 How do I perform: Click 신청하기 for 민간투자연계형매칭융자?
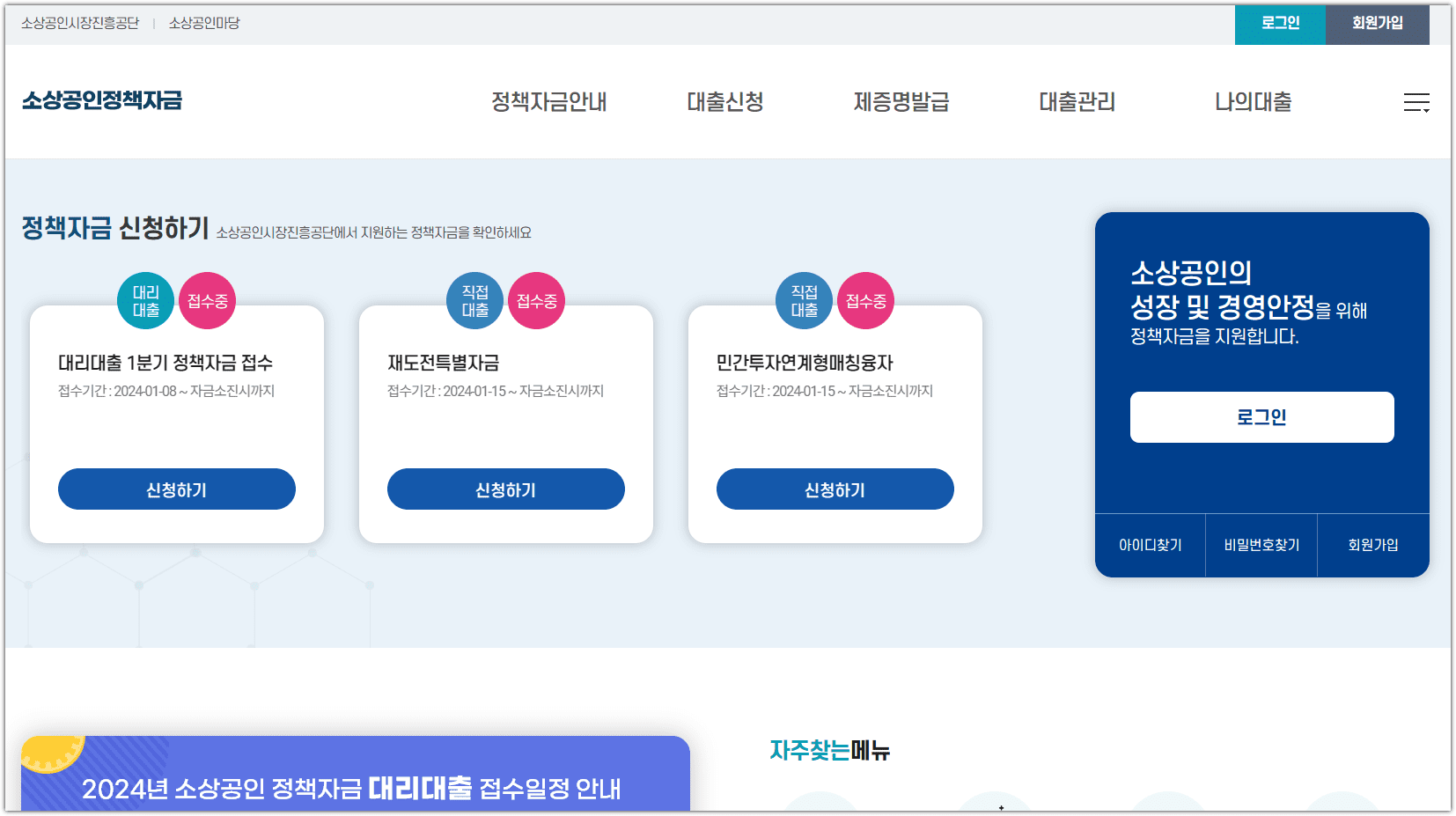click(835, 489)
